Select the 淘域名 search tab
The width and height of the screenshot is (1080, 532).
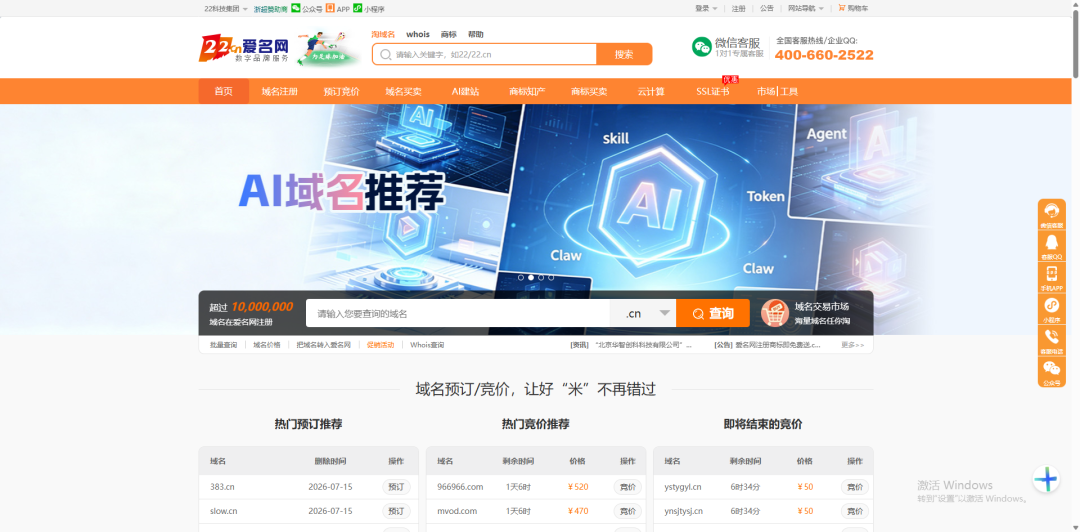point(383,34)
